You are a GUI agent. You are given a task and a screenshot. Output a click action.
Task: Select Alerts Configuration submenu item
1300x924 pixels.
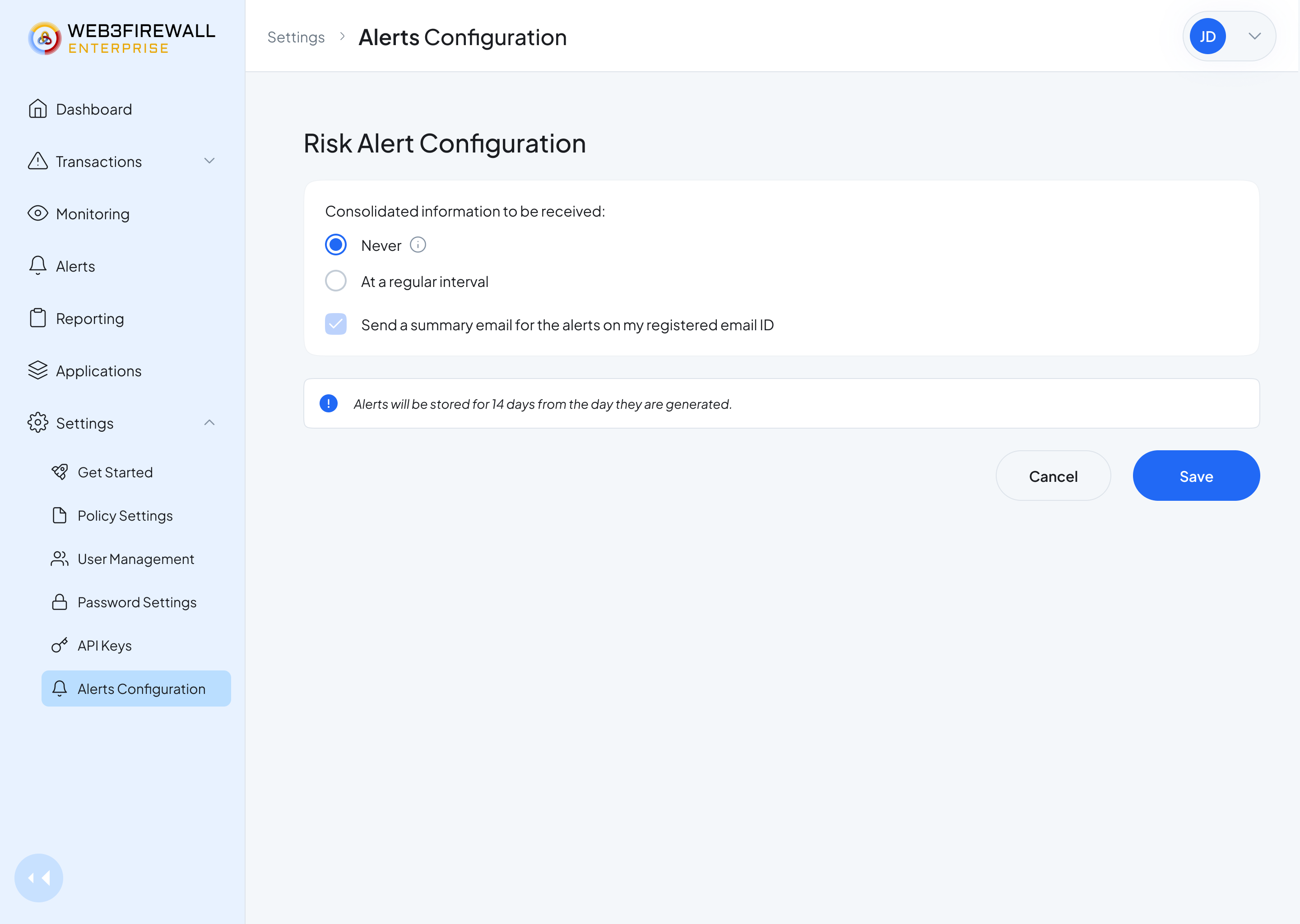tap(136, 688)
